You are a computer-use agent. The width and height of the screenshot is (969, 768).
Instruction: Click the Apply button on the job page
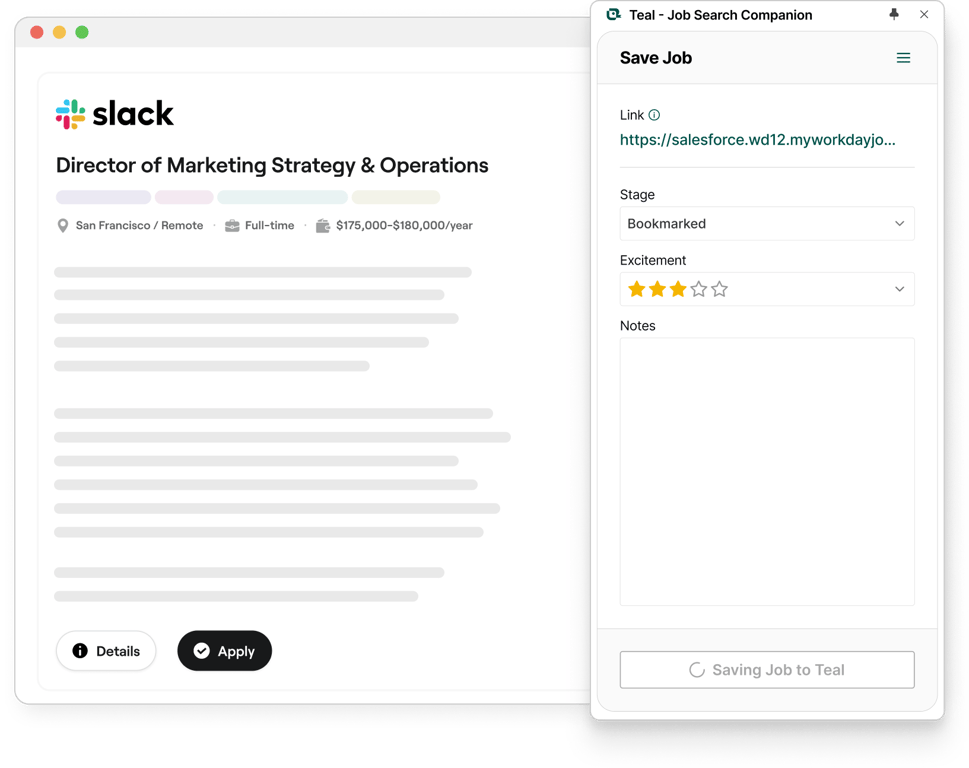click(224, 651)
